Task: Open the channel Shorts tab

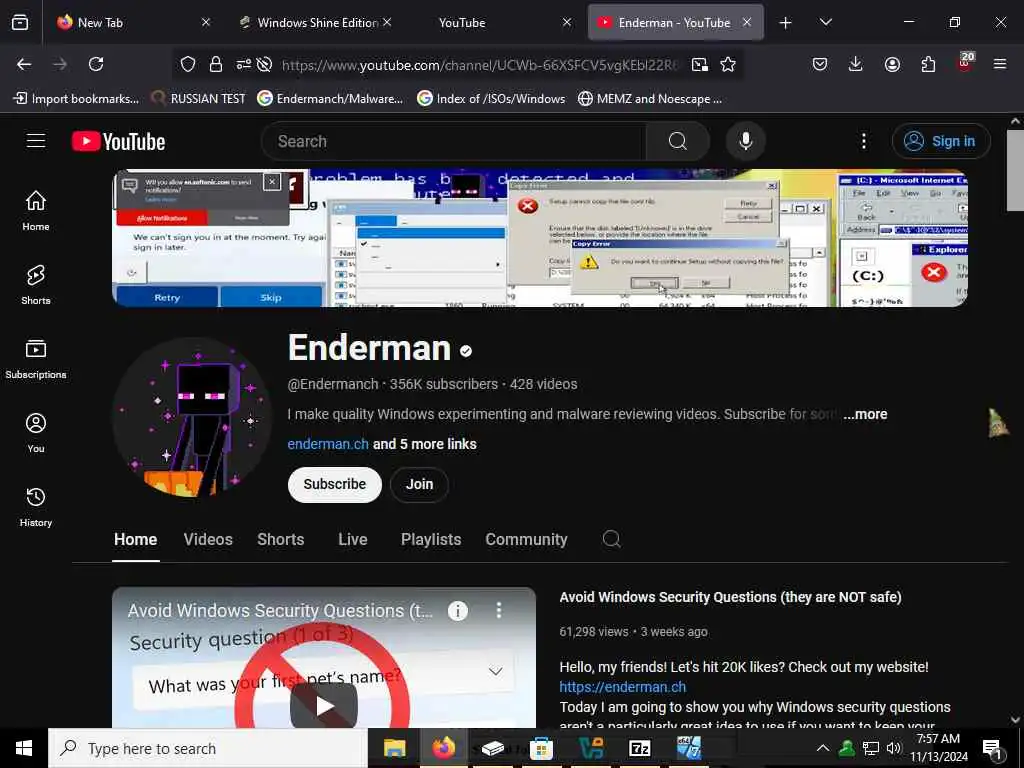Action: [x=281, y=539]
